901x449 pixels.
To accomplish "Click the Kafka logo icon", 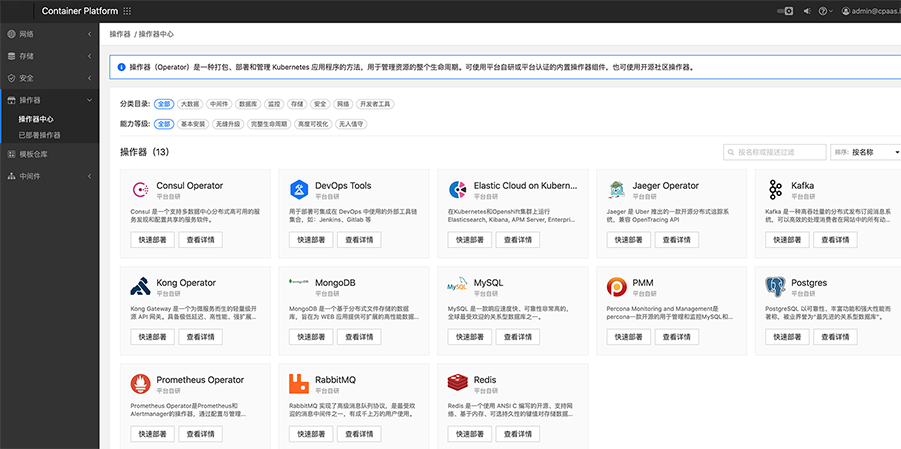I will [775, 189].
